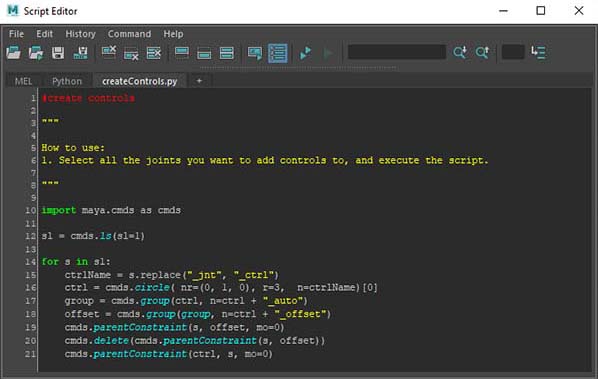
Task: Open the Edit menu
Action: (45, 34)
